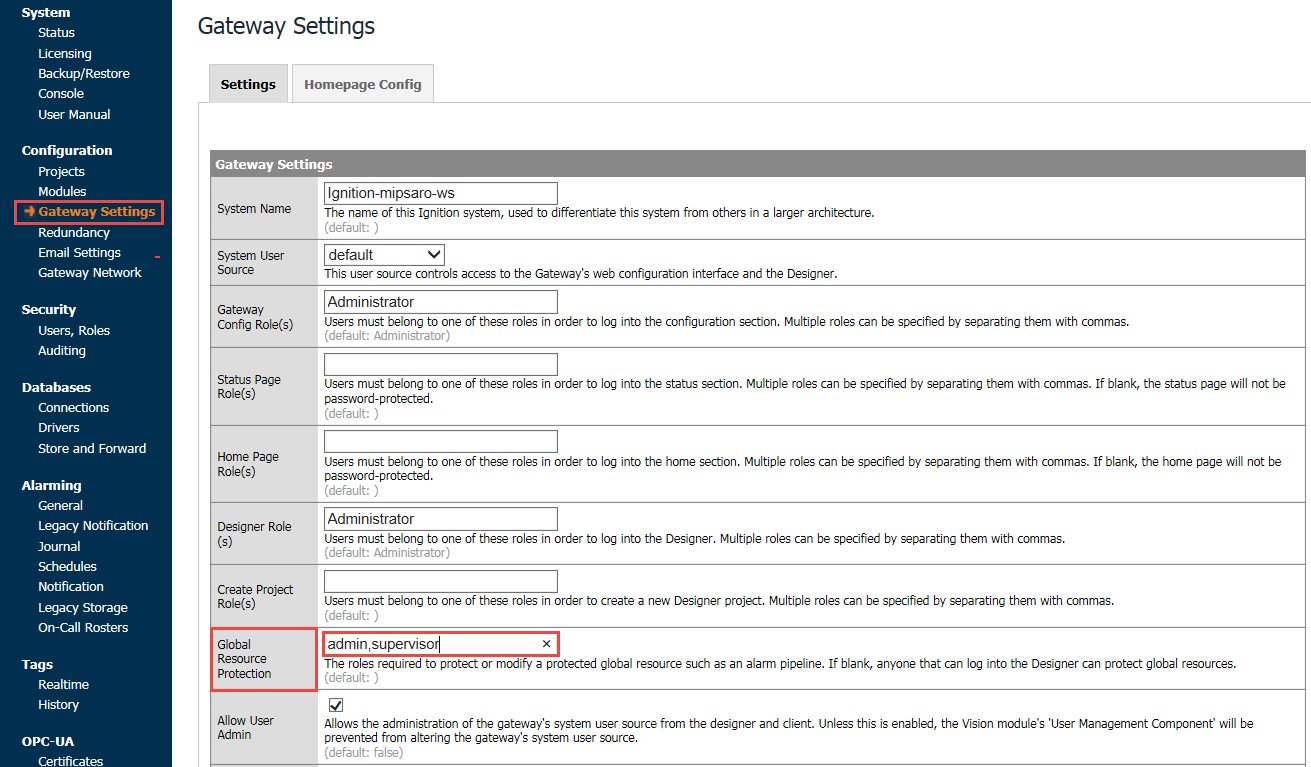This screenshot has width=1311, height=767.
Task: Open the Licensing page
Action: pyautogui.click(x=65, y=53)
